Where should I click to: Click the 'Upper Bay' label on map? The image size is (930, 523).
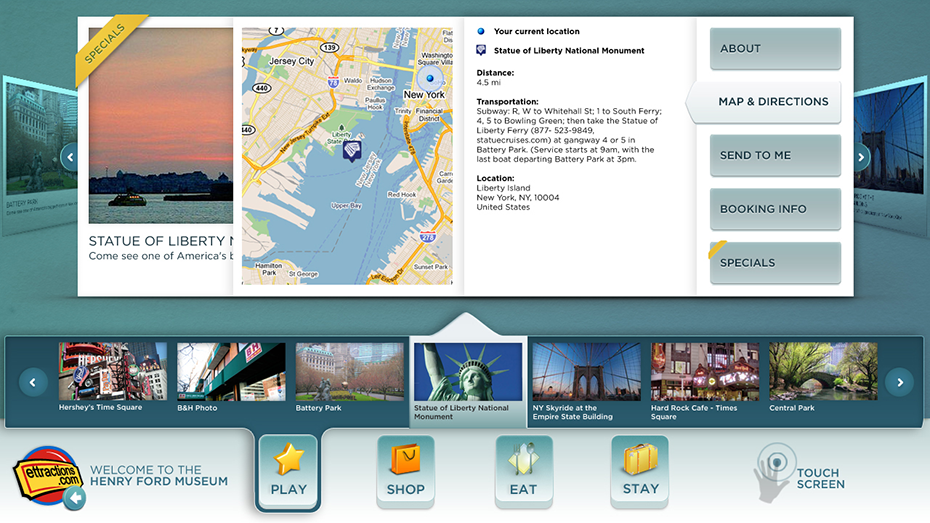(346, 205)
